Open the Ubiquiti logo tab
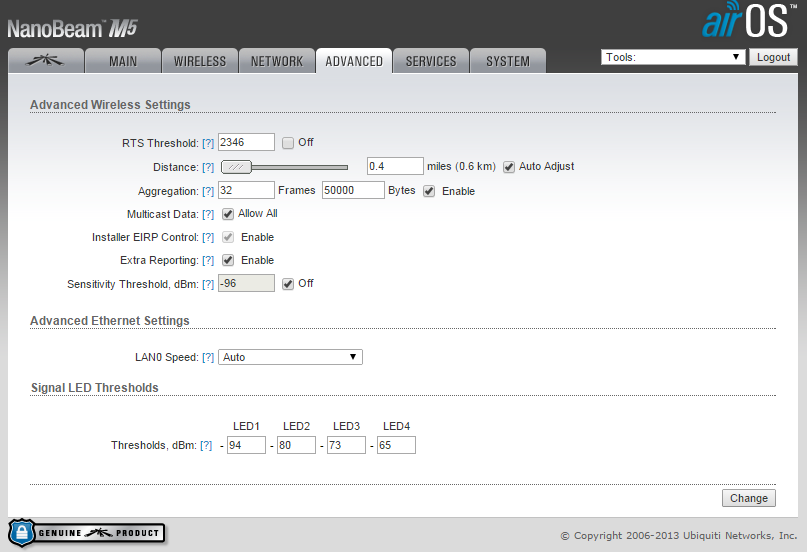 tap(45, 61)
